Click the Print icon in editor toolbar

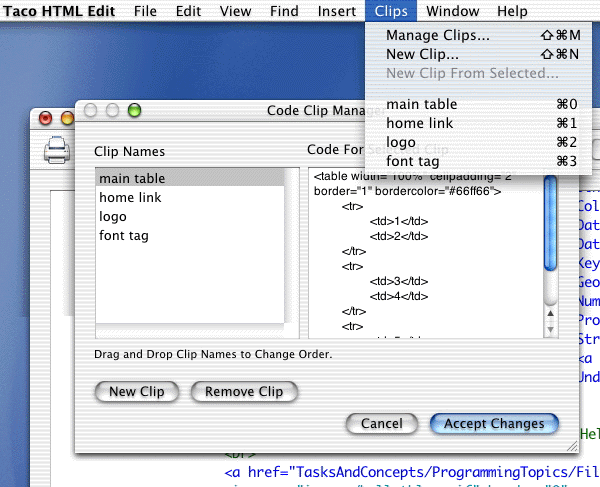pyautogui.click(x=57, y=150)
